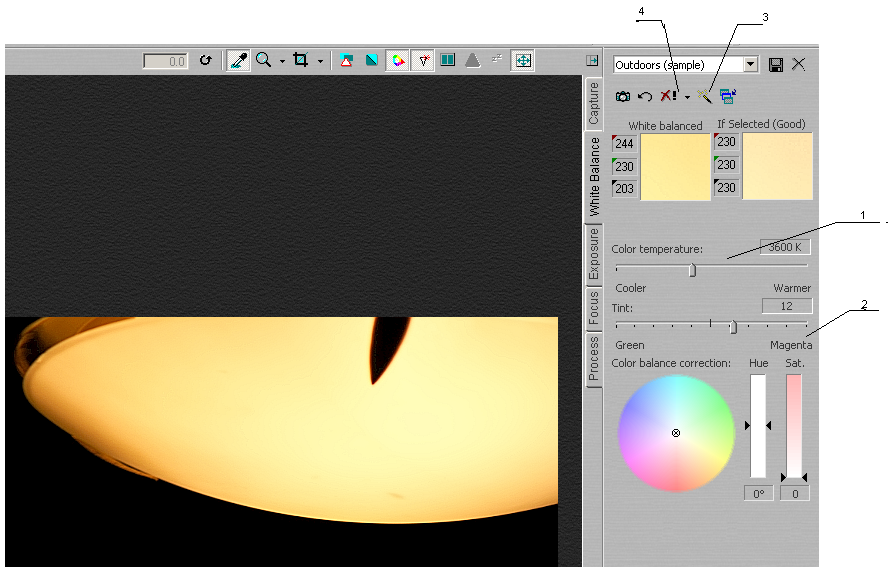
Task: Collapse the side panel with arrow icon
Action: click(x=592, y=60)
